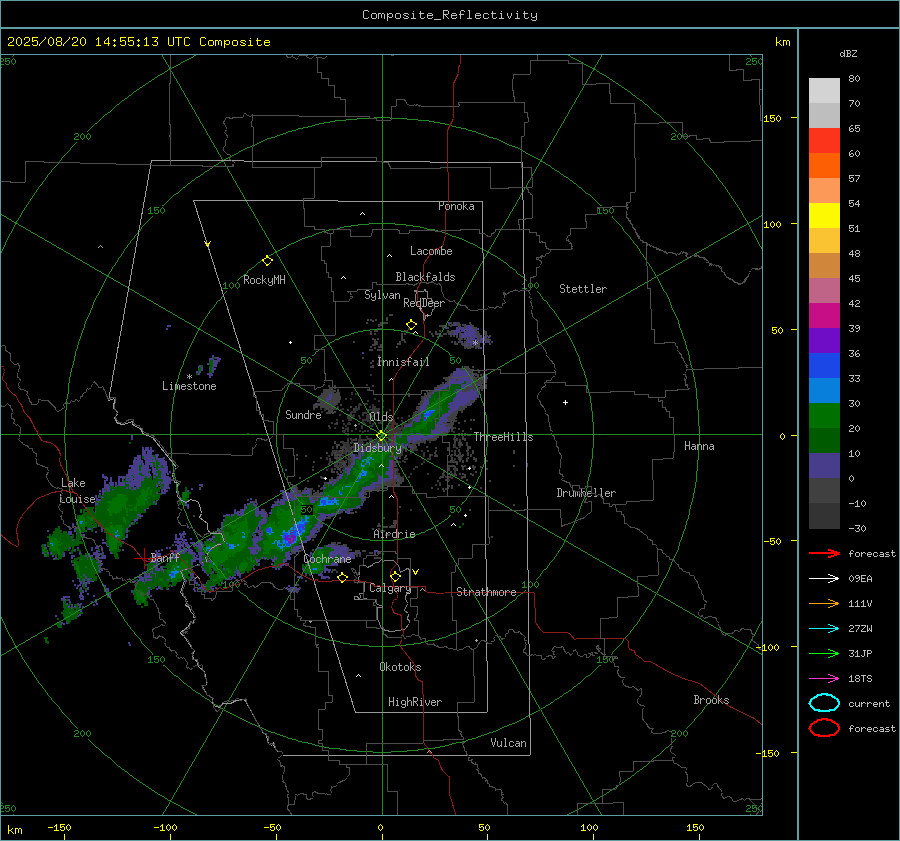Click the green 30 dBZ color swatch
The width and height of the screenshot is (900, 841).
coord(824,416)
